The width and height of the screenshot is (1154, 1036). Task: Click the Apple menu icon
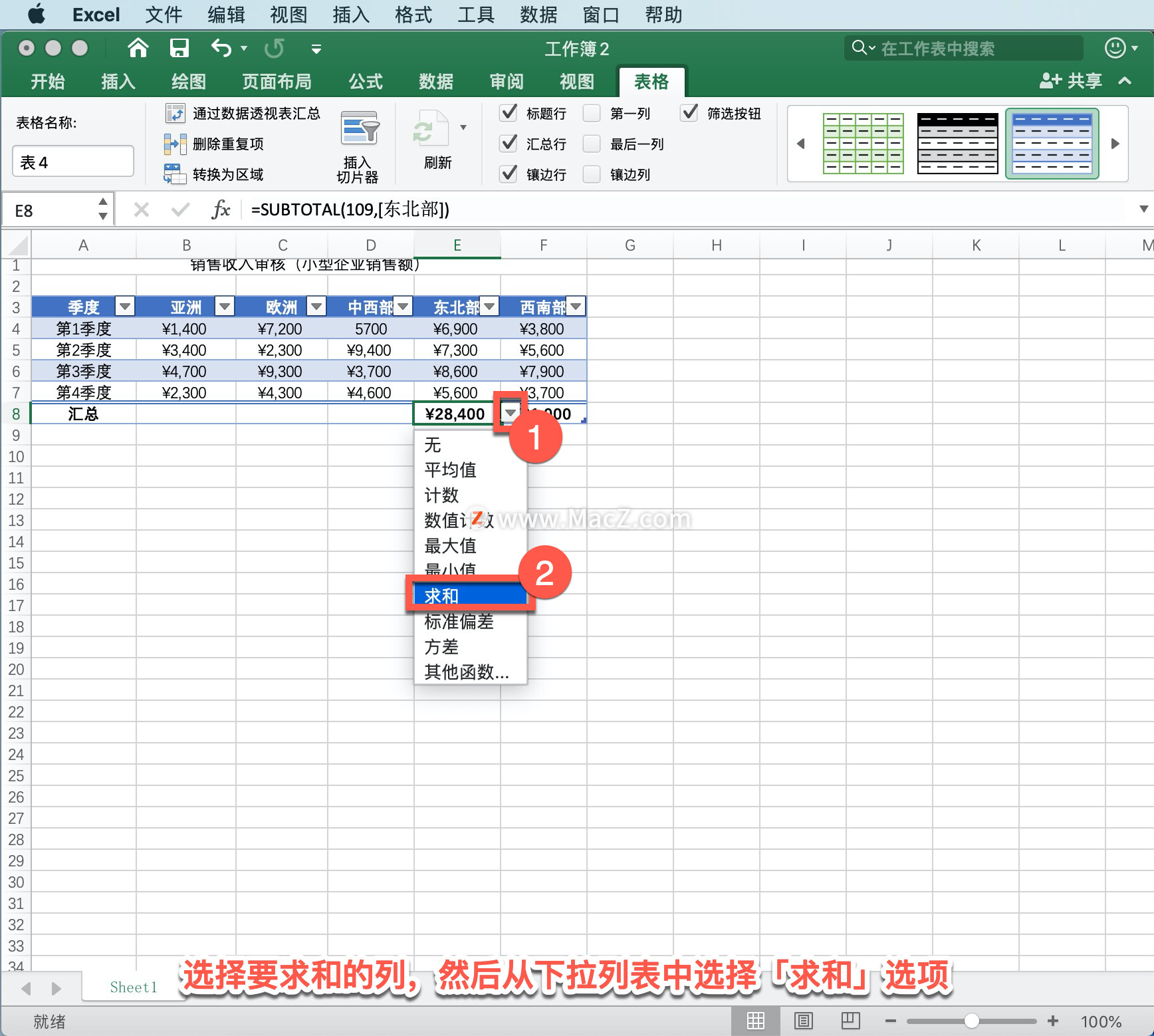[37, 14]
